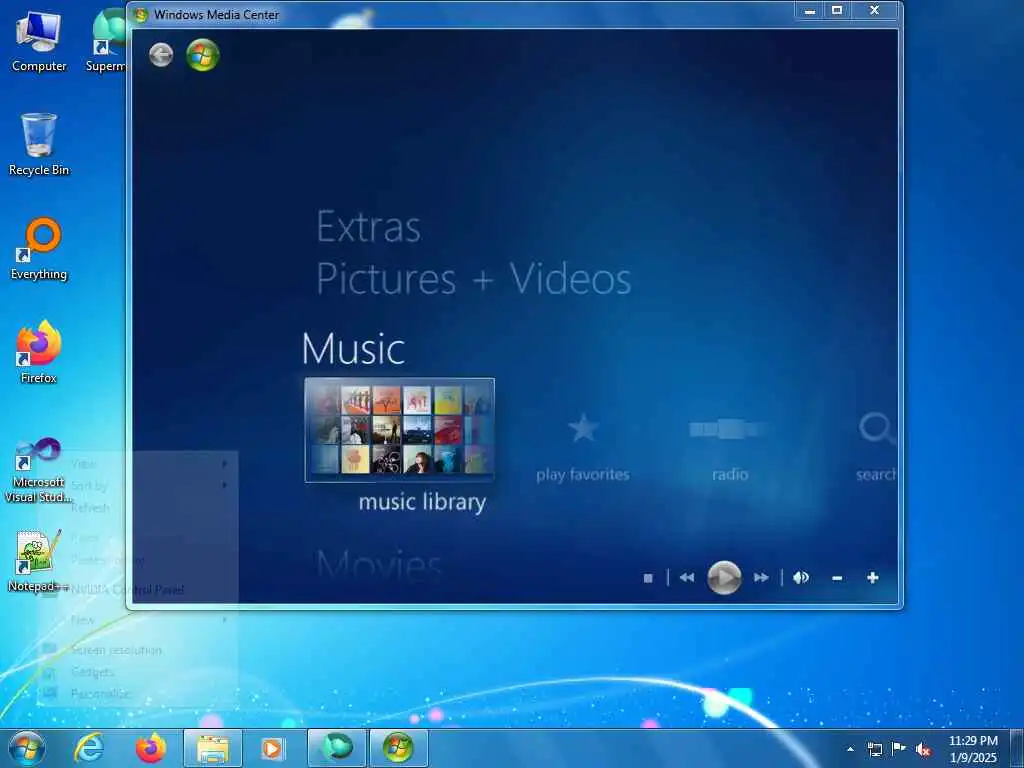Viewport: 1024px width, 768px height.
Task: Lower volume with minus button
Action: tap(837, 578)
